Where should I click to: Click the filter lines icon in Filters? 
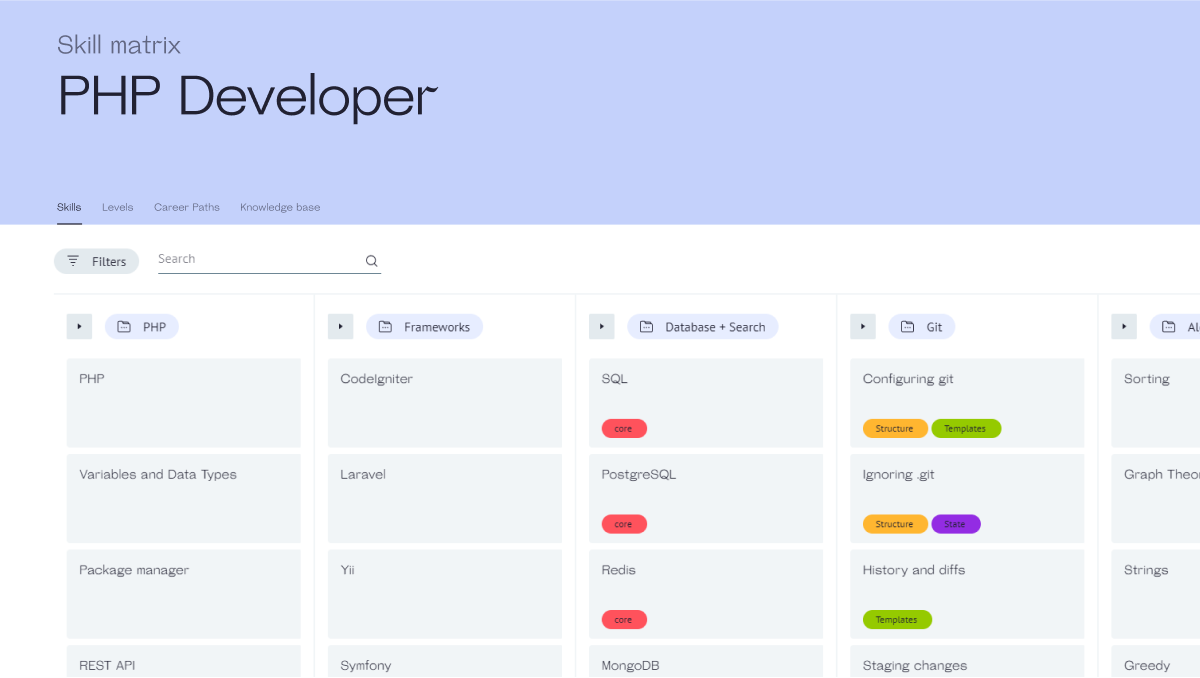73,261
